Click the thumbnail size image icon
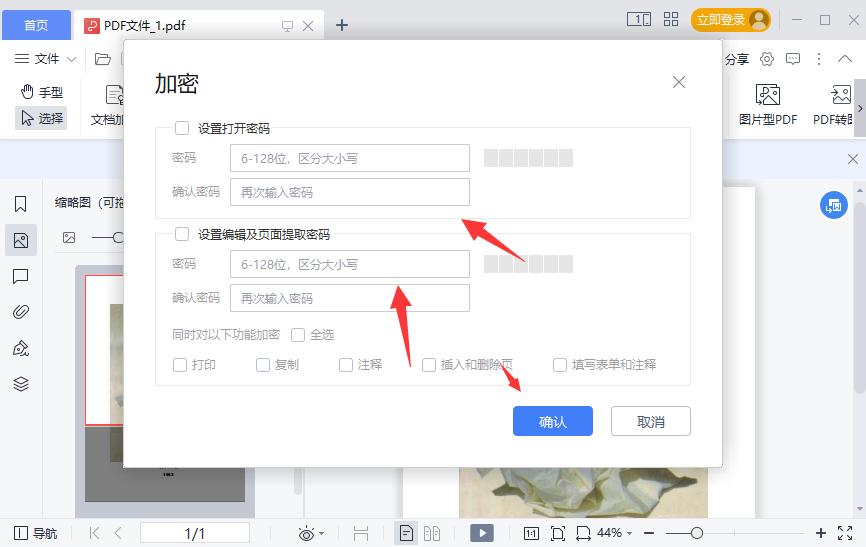 click(69, 238)
